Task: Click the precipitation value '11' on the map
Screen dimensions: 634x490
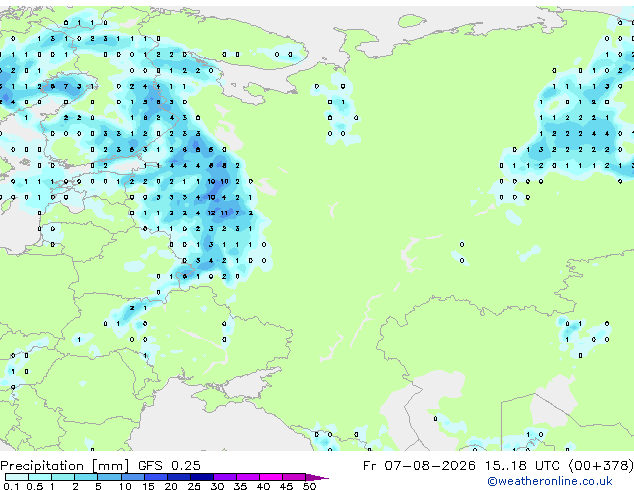Action: pyautogui.click(x=224, y=213)
